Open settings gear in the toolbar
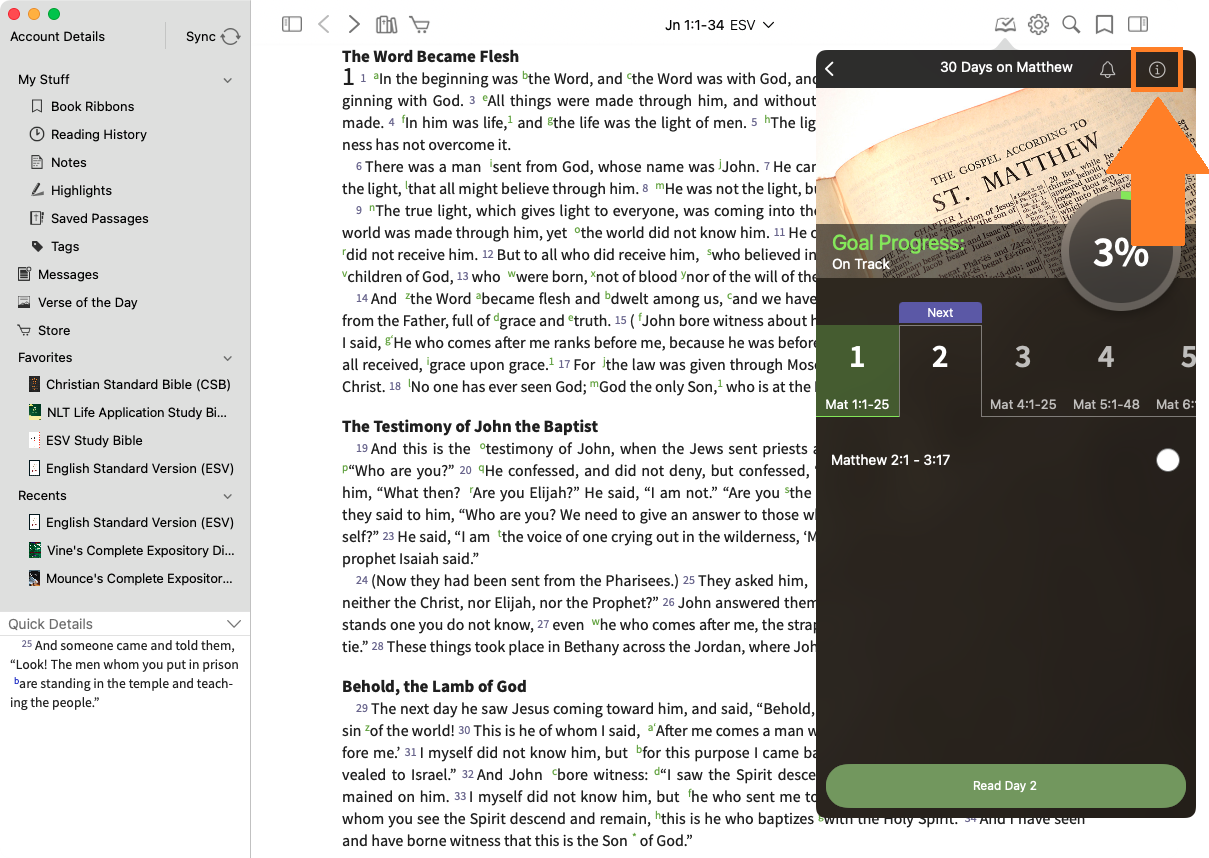Screen dimensions: 1209x858 1038,24
